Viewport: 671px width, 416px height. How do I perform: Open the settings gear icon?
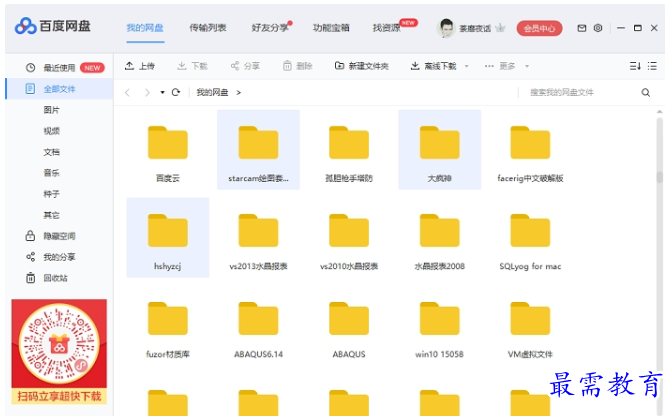(598, 28)
